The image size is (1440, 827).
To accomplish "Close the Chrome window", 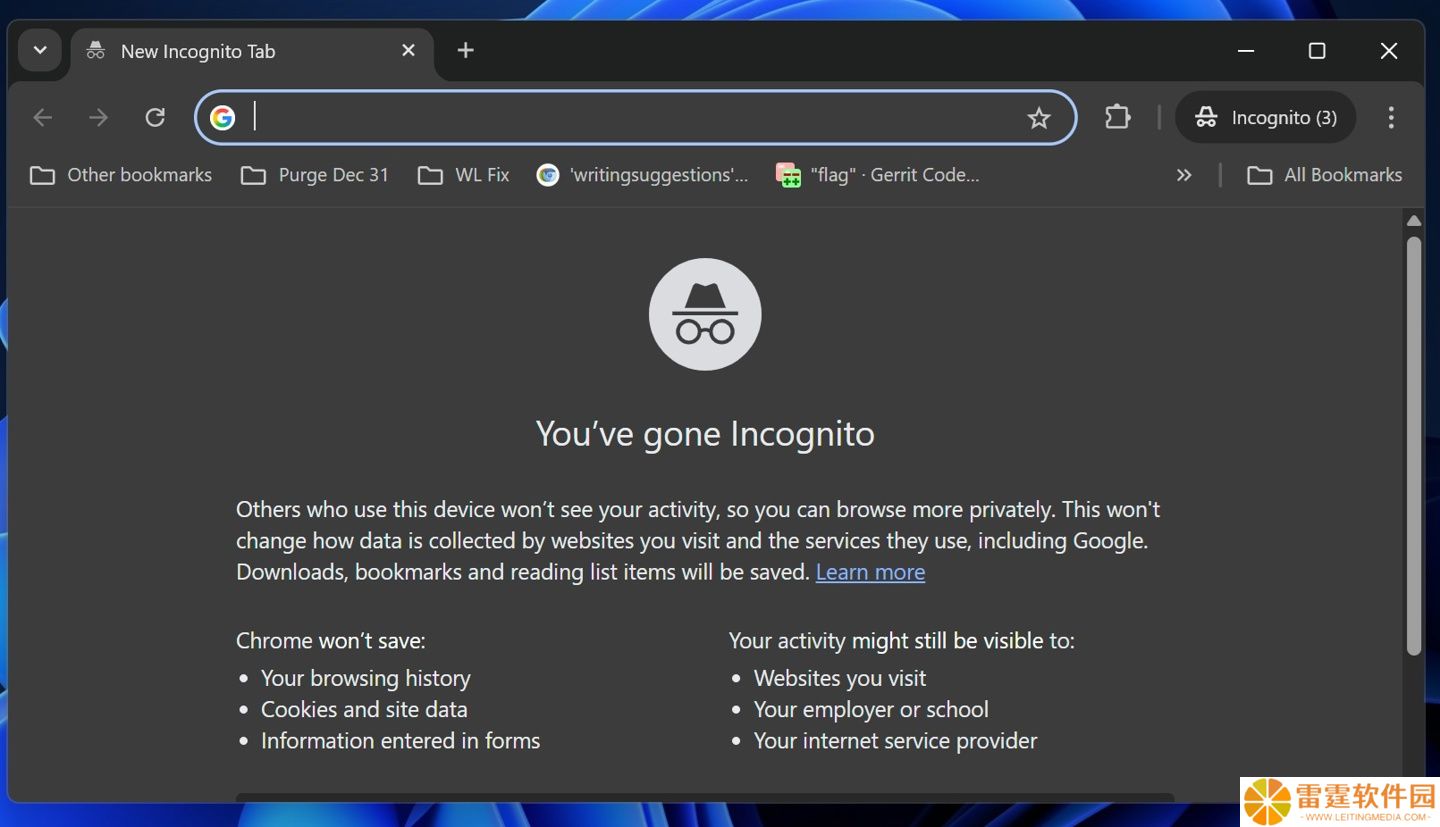I will [1389, 51].
